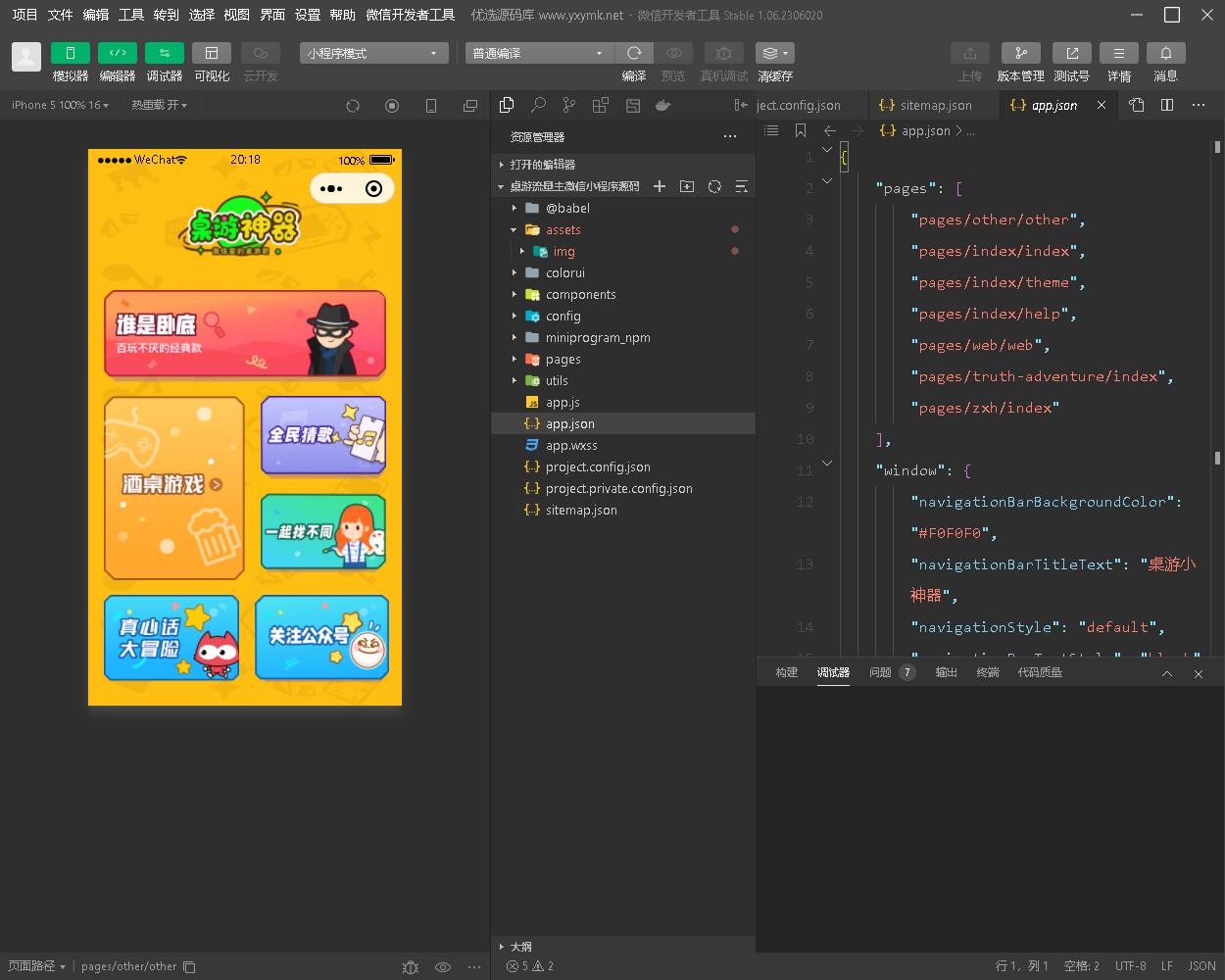Click the split editor icon
Image resolution: width=1225 pixels, height=980 pixels.
(1167, 105)
